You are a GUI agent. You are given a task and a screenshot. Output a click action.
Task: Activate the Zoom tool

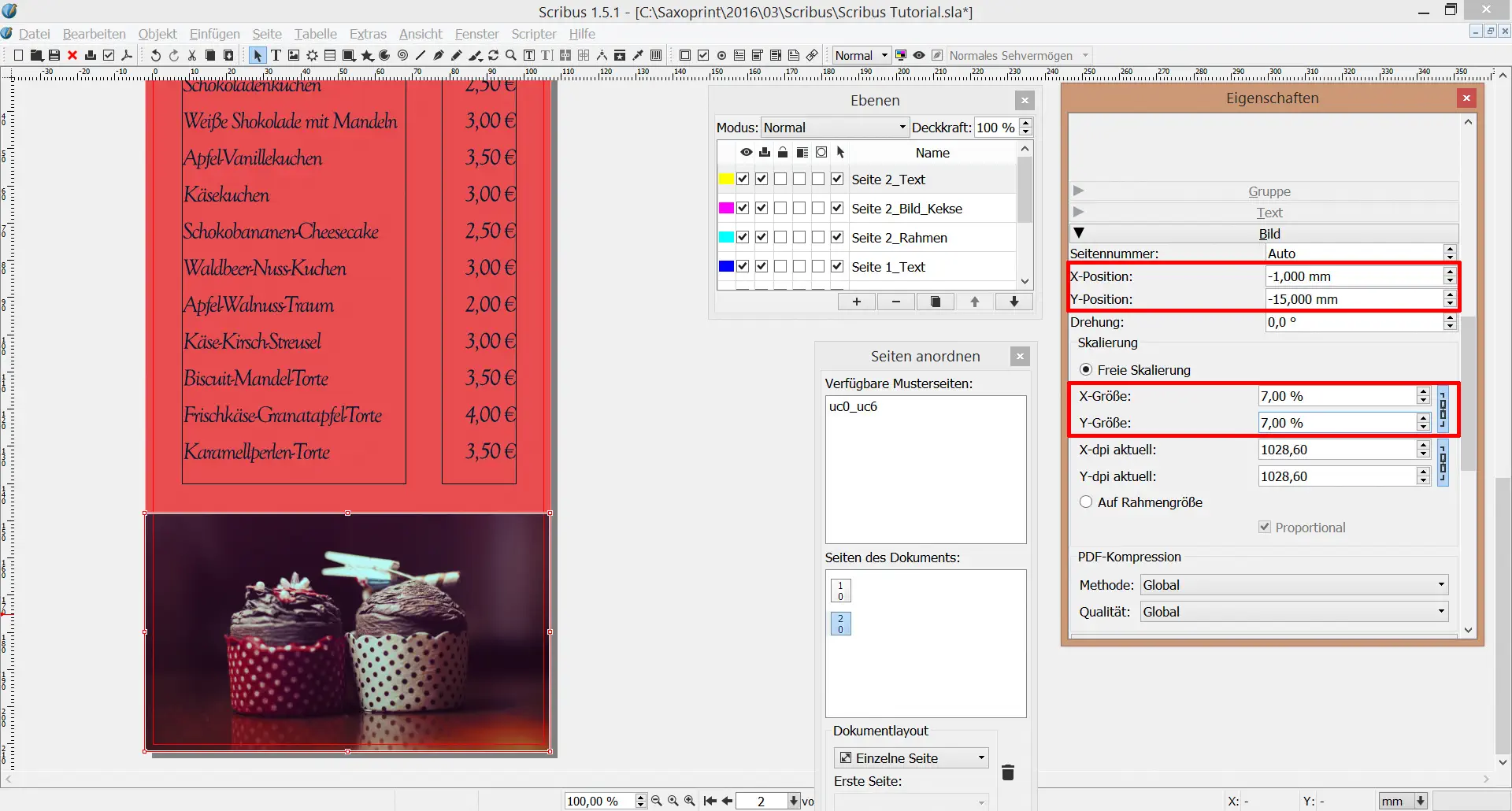(511, 55)
